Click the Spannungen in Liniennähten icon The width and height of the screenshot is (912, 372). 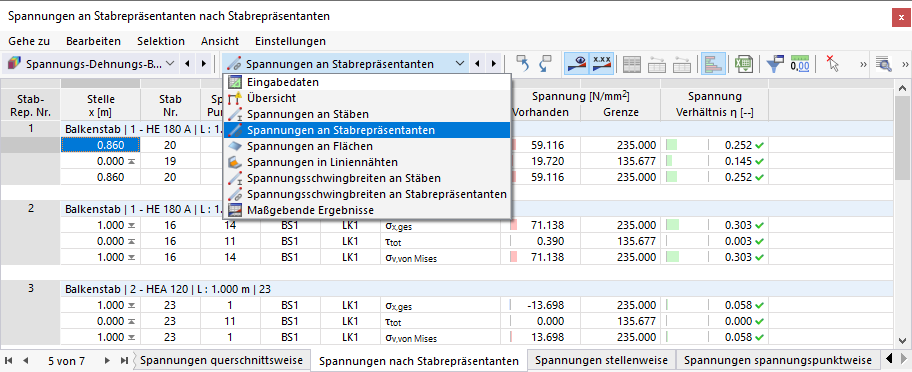pos(234,162)
